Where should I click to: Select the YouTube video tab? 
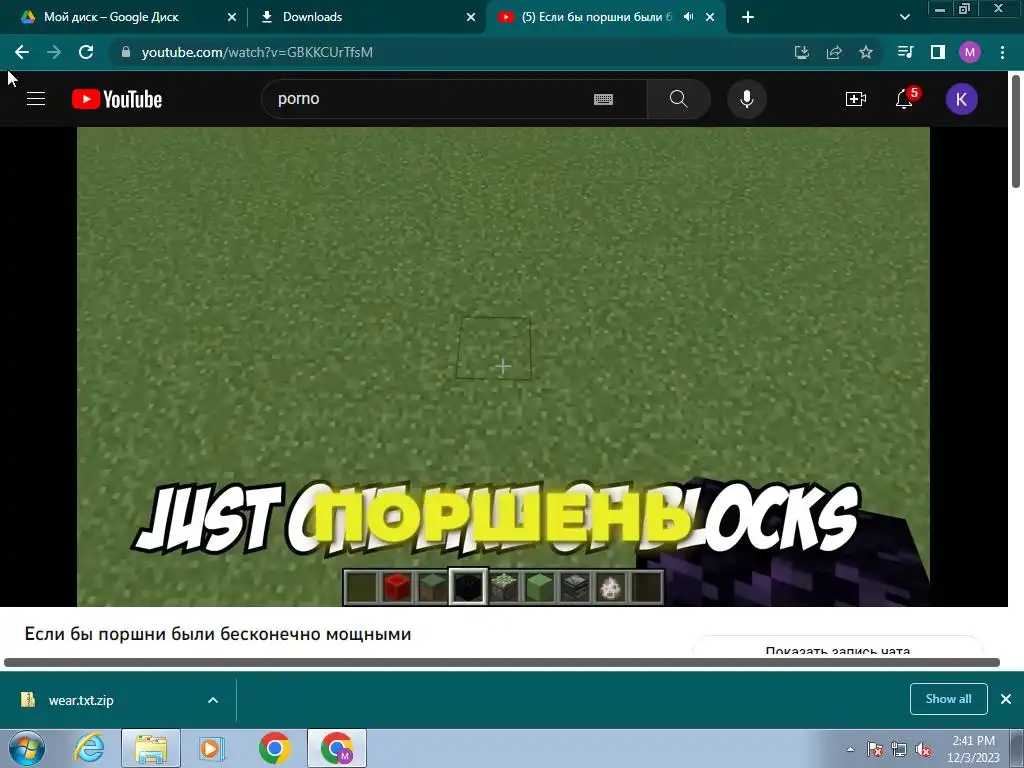pyautogui.click(x=605, y=17)
